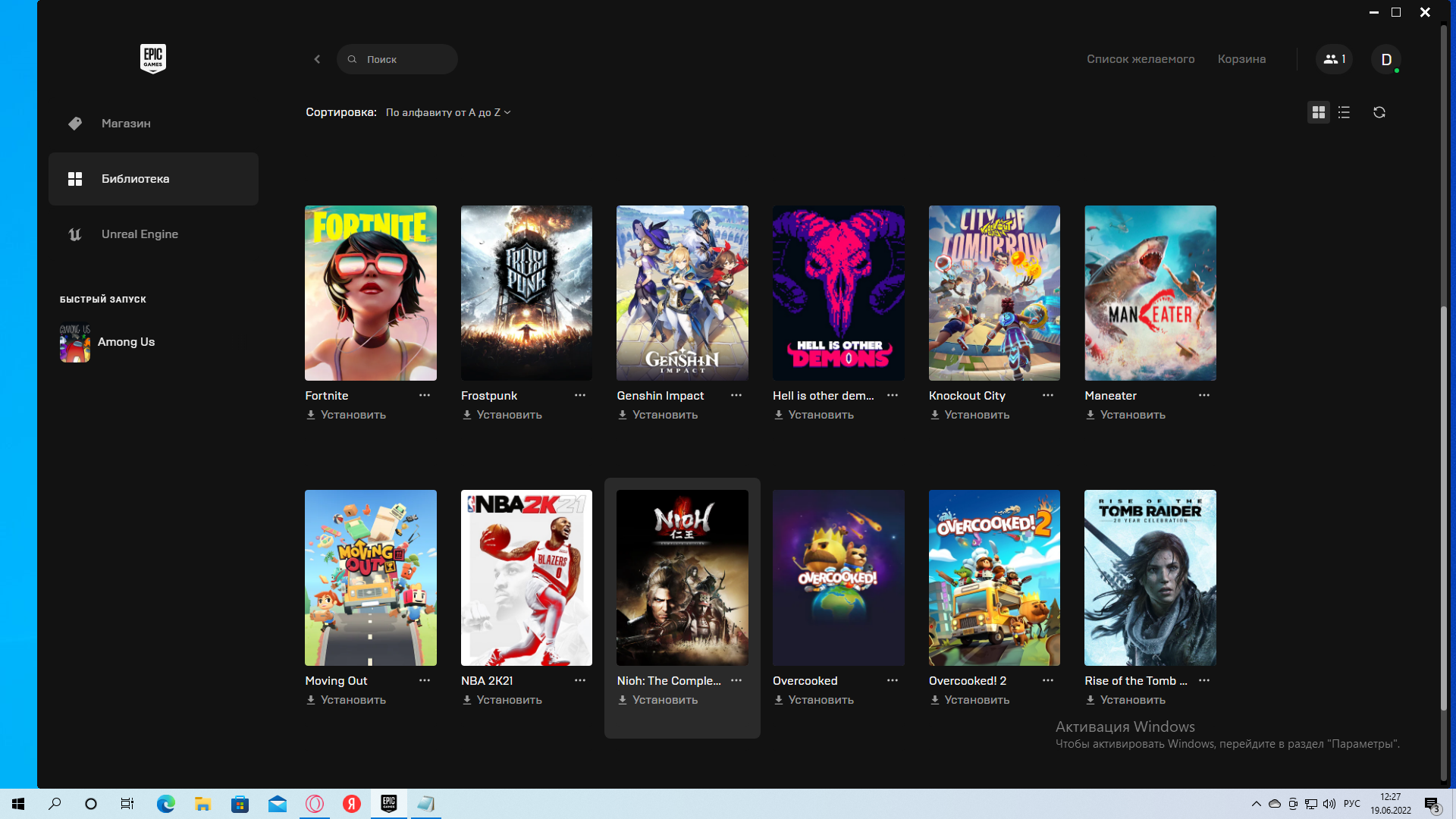Viewport: 1456px width, 819px height.
Task: Open more options for Maneater
Action: (1204, 395)
